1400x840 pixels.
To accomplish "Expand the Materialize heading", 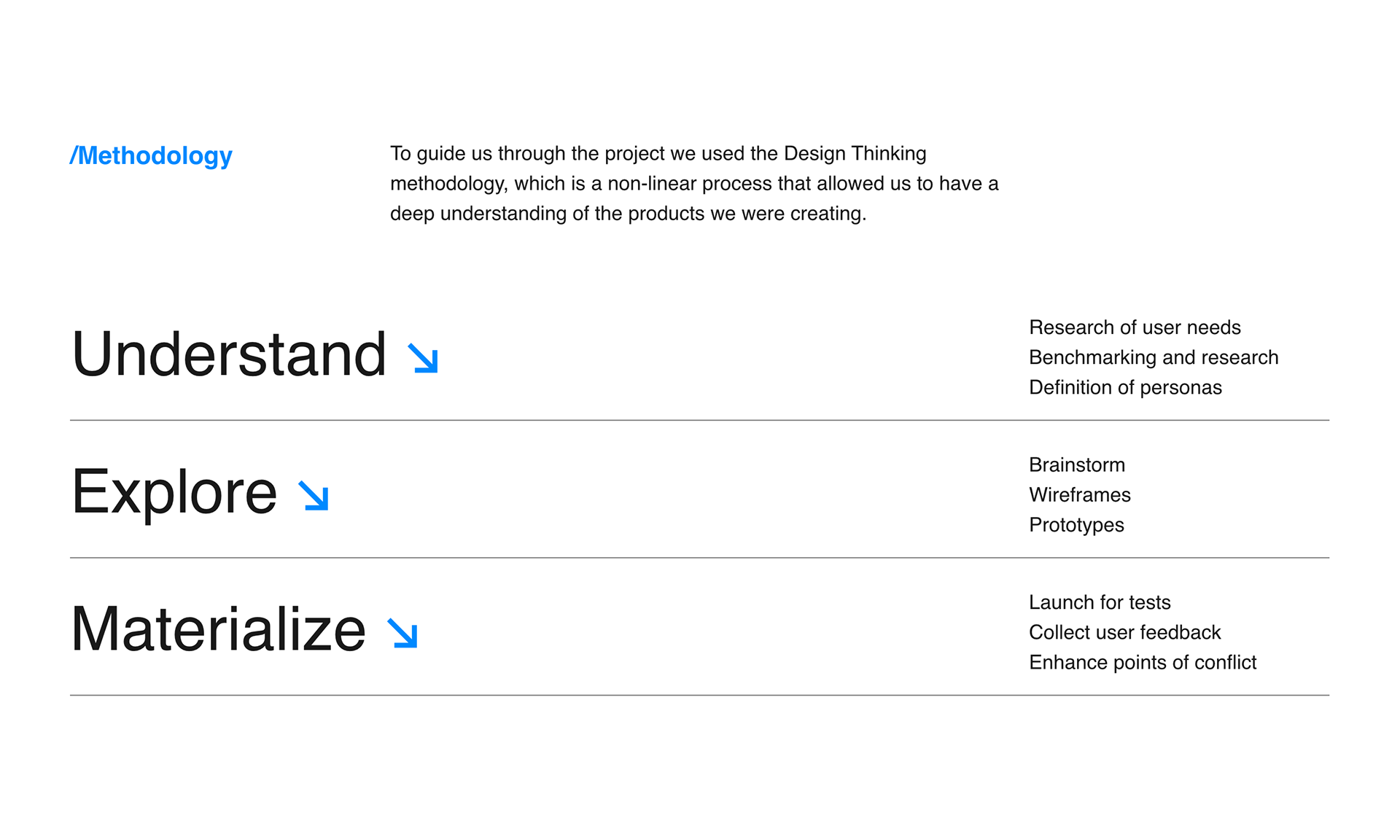I will click(x=219, y=629).
